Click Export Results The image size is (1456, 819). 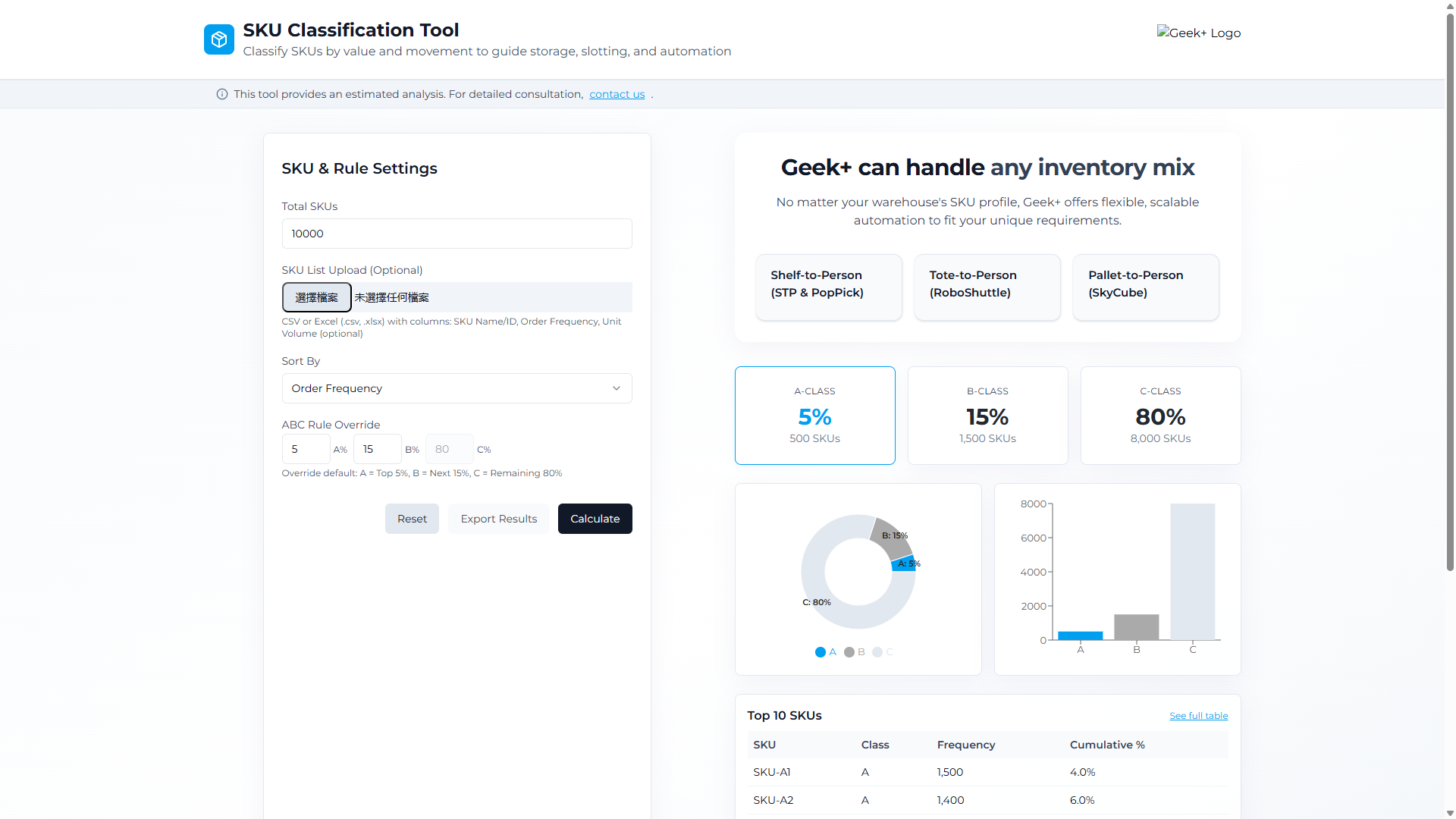[498, 519]
